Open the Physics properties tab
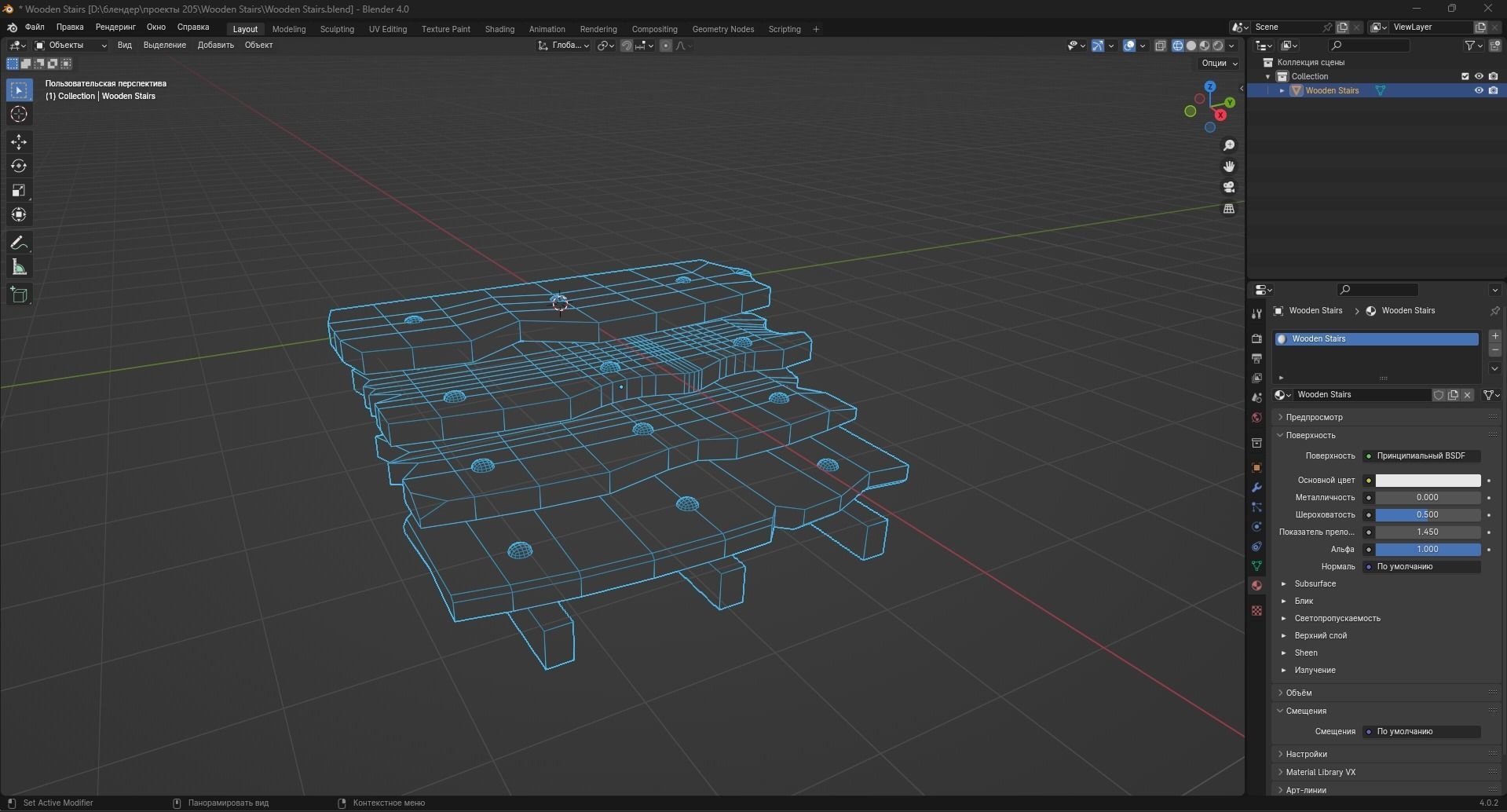This screenshot has width=1507, height=812. click(1256, 526)
